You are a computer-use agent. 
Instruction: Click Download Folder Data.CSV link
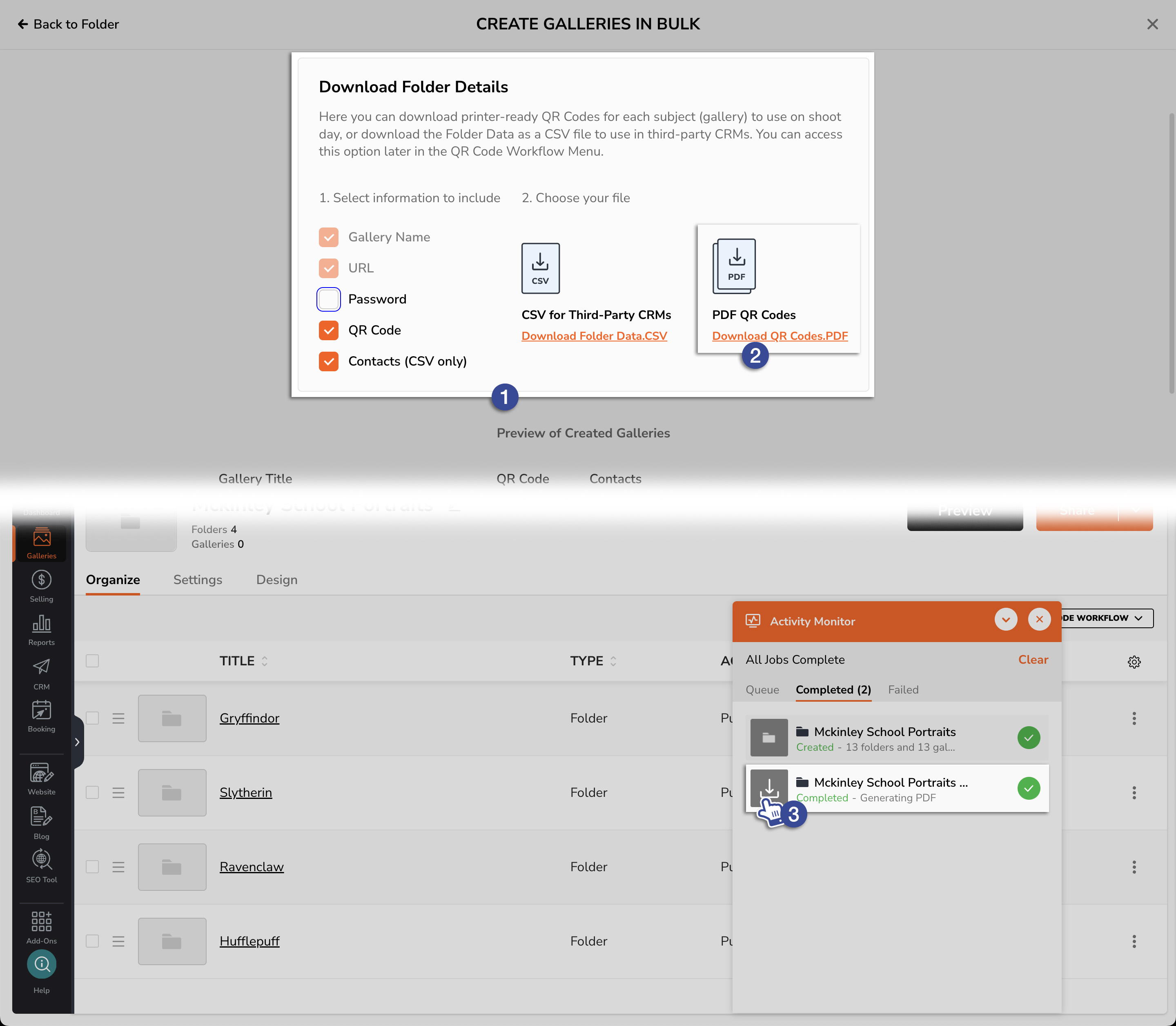point(594,336)
